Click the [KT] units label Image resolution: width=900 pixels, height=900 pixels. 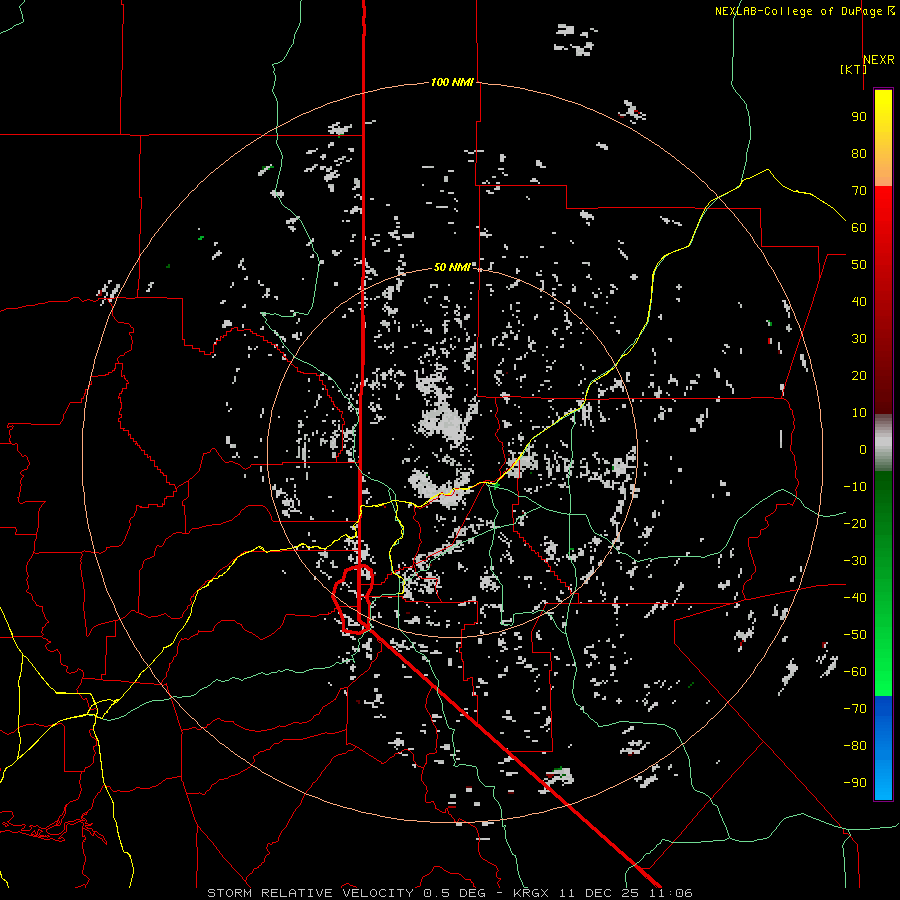point(853,69)
